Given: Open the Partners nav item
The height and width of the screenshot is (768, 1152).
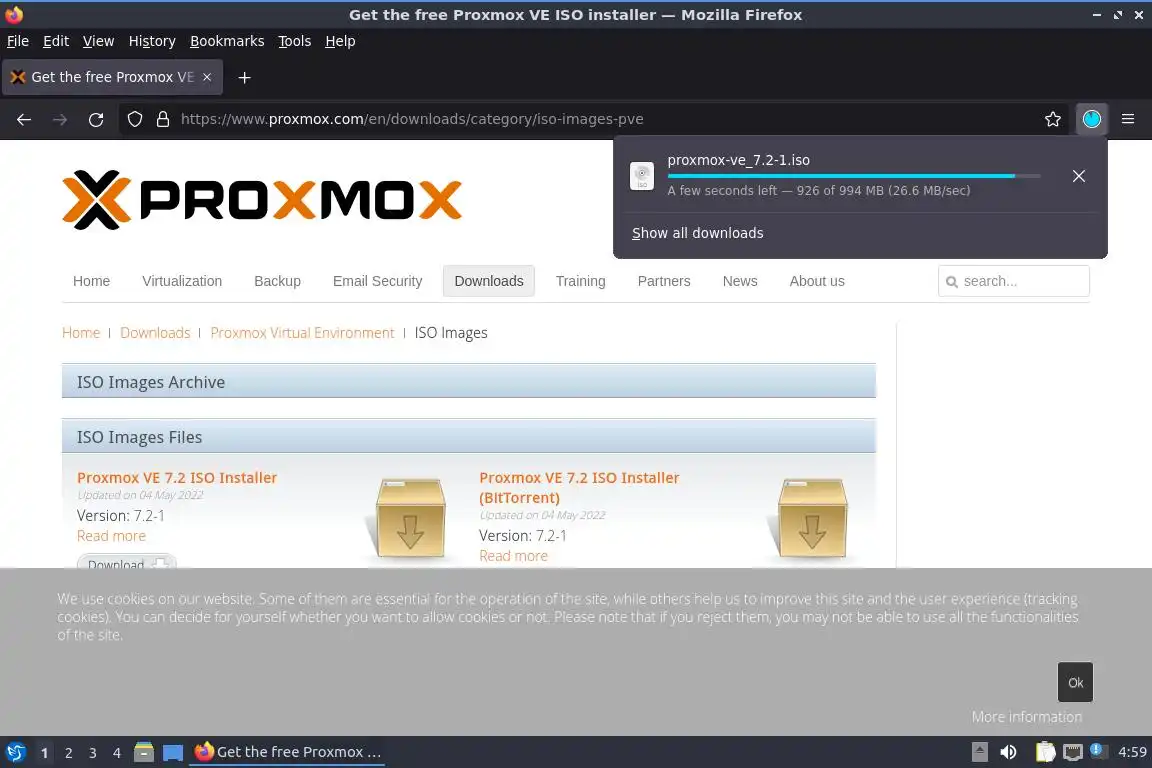Looking at the screenshot, I should (x=664, y=281).
